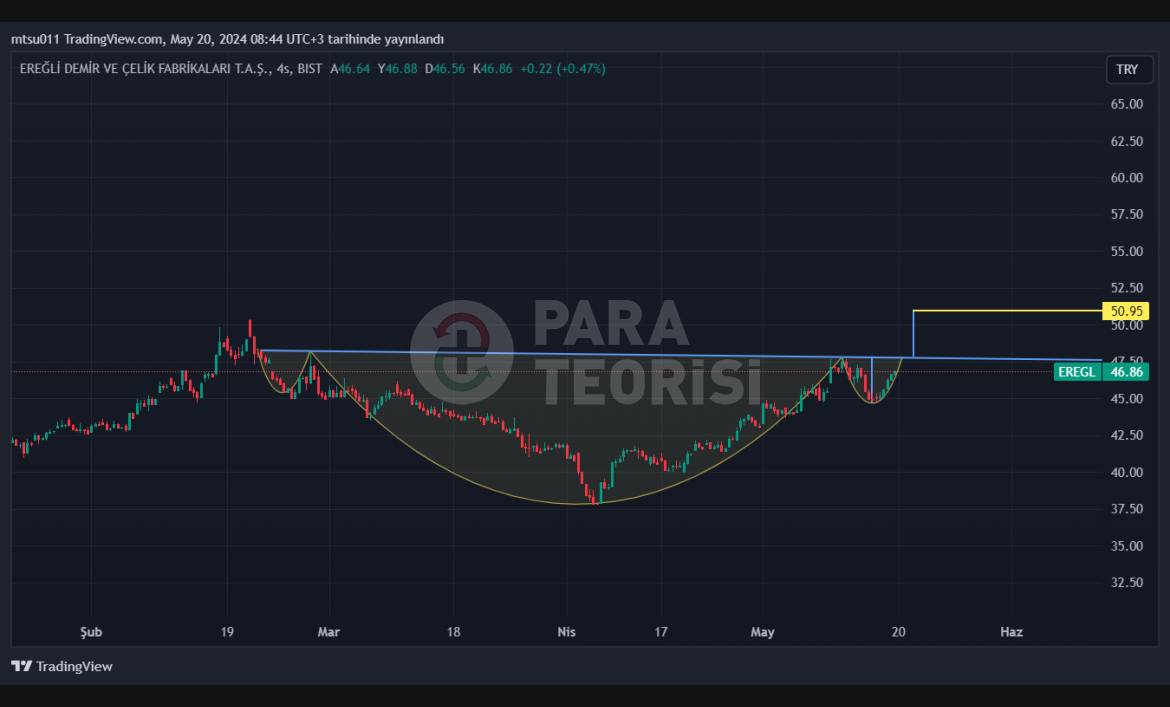The height and width of the screenshot is (707, 1170).
Task: Click the mtsu011 TradingView.com publication header text
Action: pyautogui.click(x=227, y=39)
